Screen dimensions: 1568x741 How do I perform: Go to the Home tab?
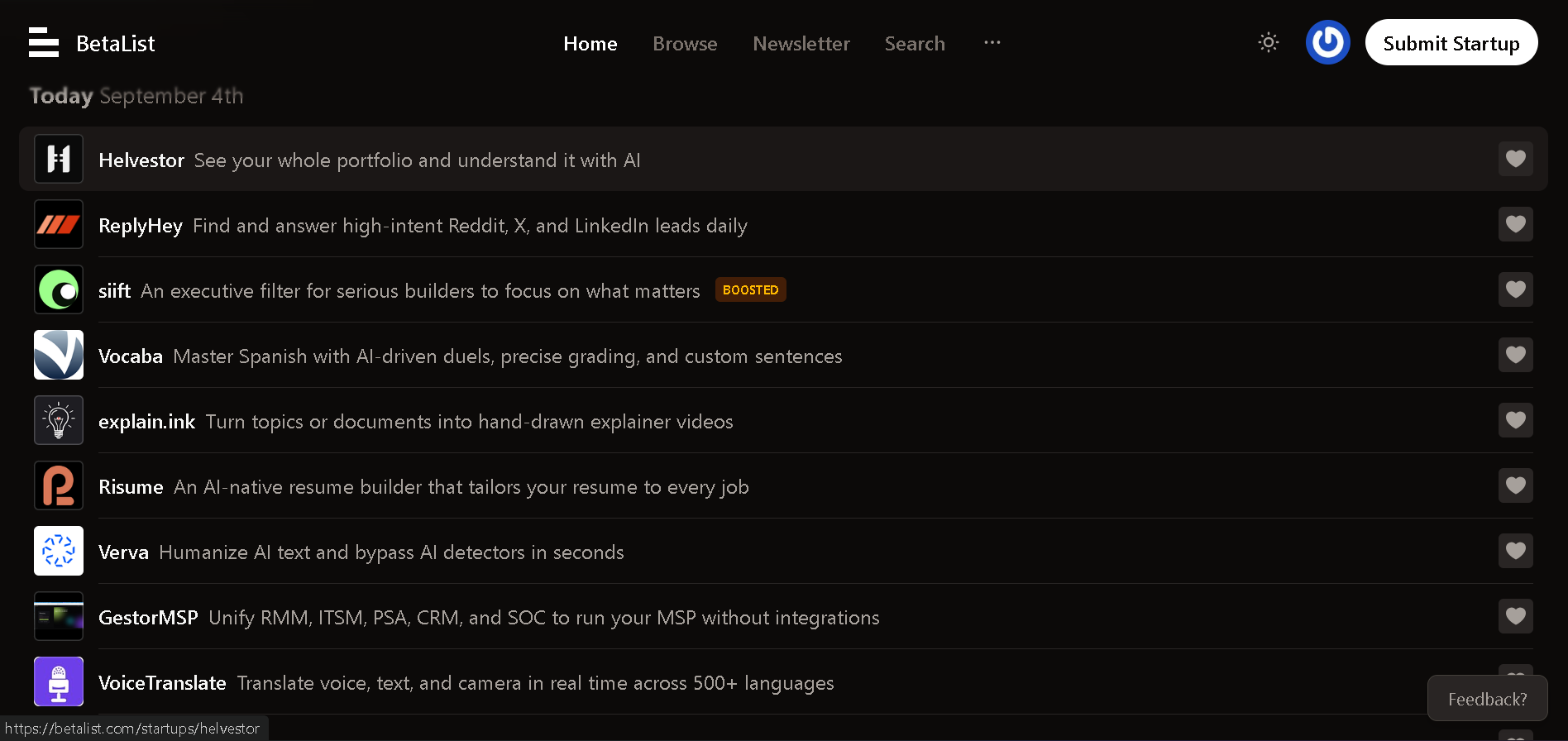coord(590,43)
